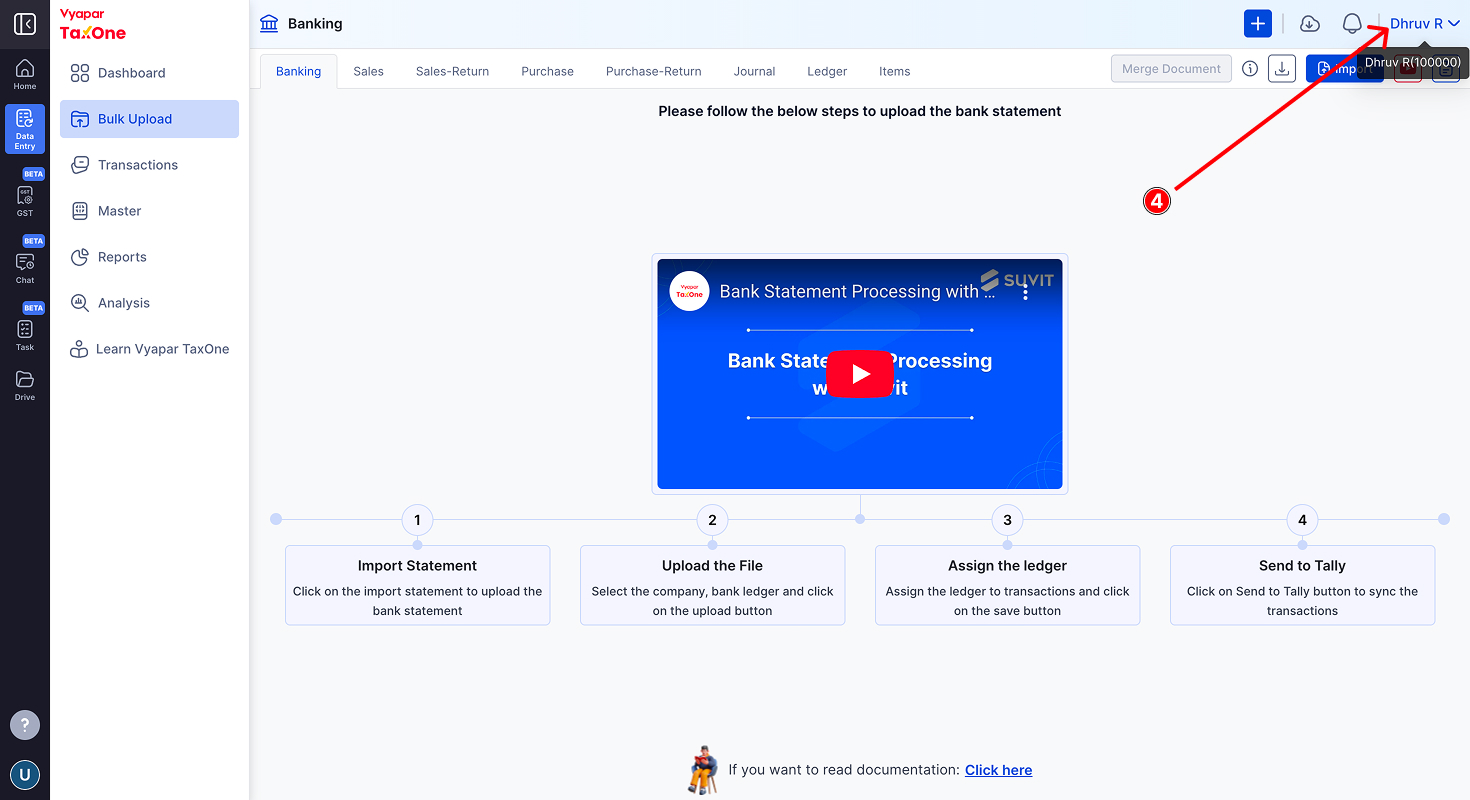Click the step 3 circle marker
The height and width of the screenshot is (800, 1470).
(x=1007, y=520)
